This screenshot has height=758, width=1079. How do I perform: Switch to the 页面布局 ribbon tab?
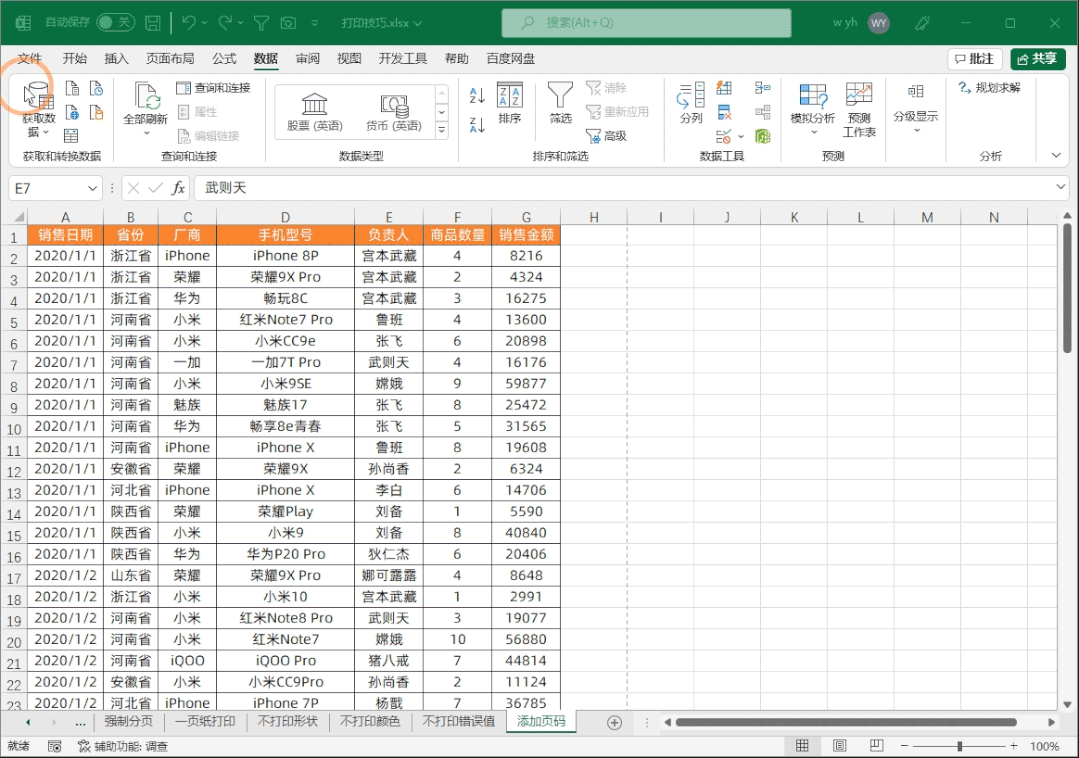pos(170,58)
